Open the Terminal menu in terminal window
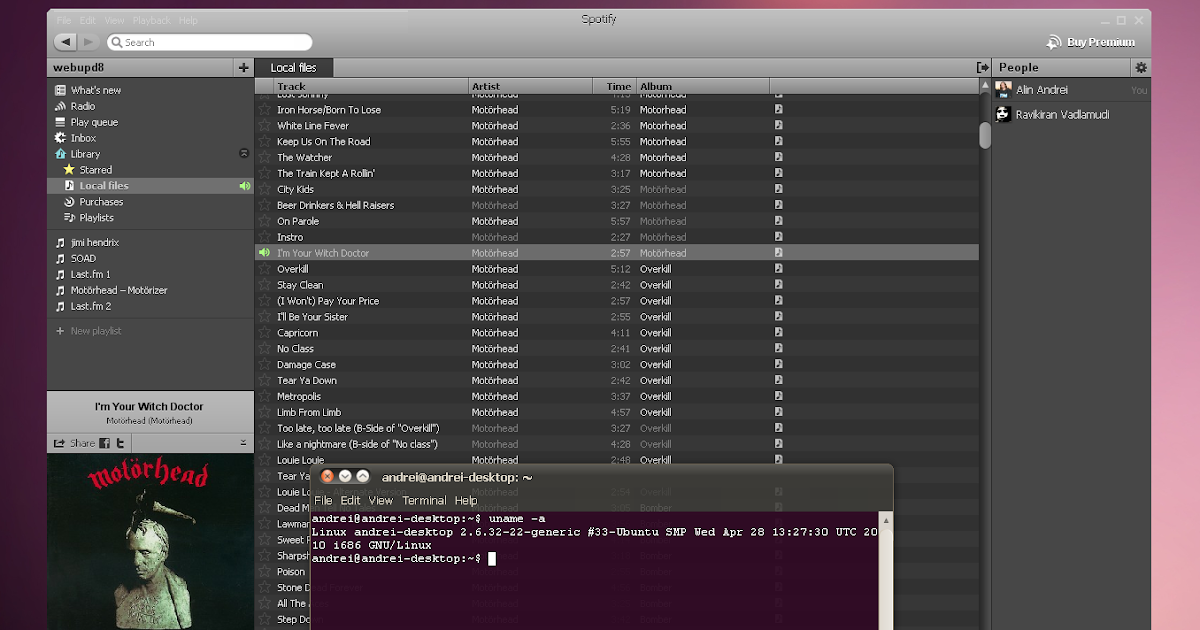Image resolution: width=1200 pixels, height=630 pixels. coord(424,500)
